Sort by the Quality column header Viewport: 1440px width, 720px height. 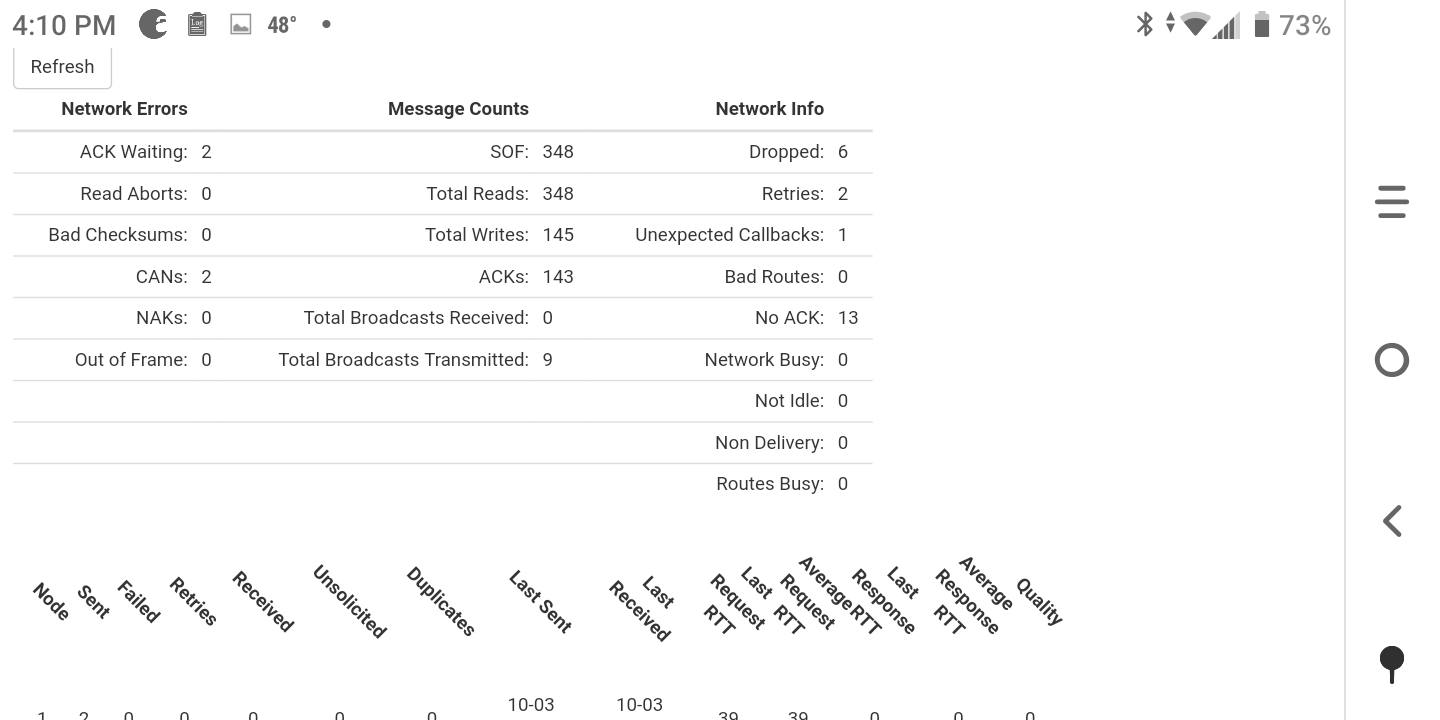point(1040,600)
